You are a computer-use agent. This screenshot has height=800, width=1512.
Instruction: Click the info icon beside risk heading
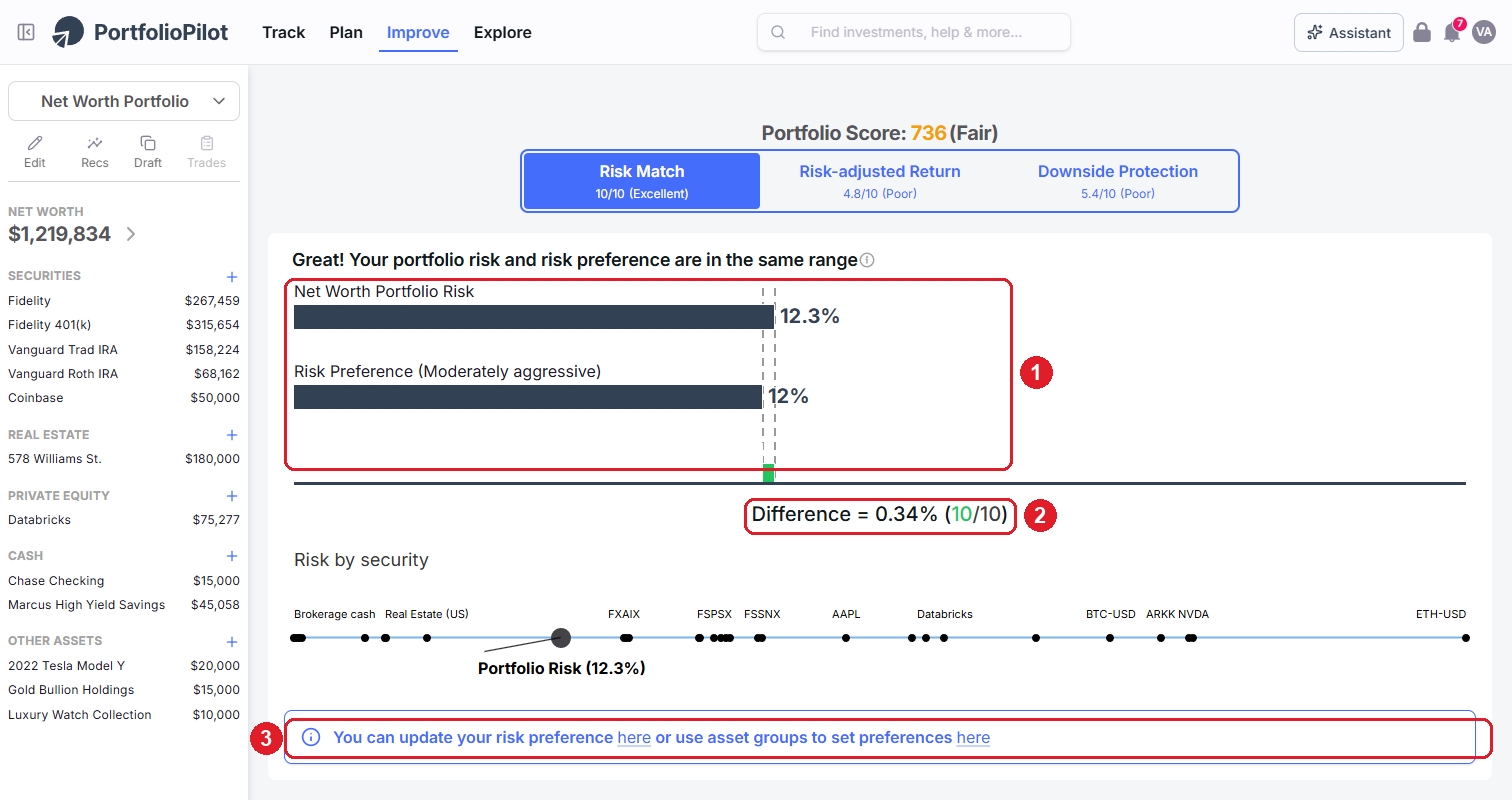[x=867, y=260]
